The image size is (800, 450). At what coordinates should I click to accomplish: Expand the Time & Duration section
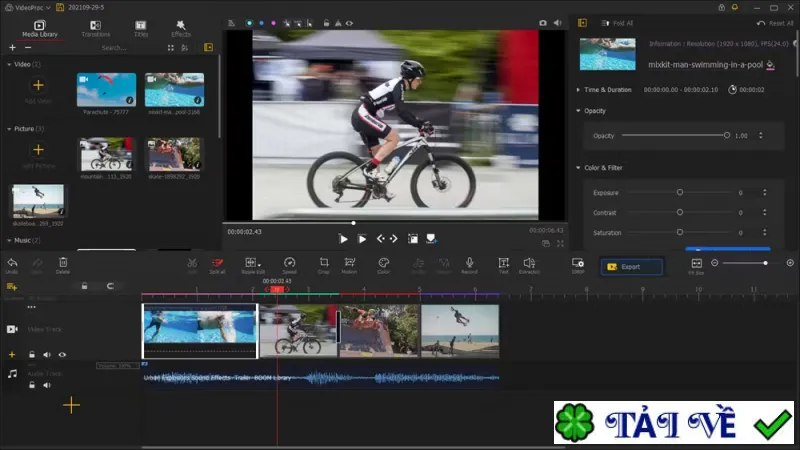coord(578,90)
